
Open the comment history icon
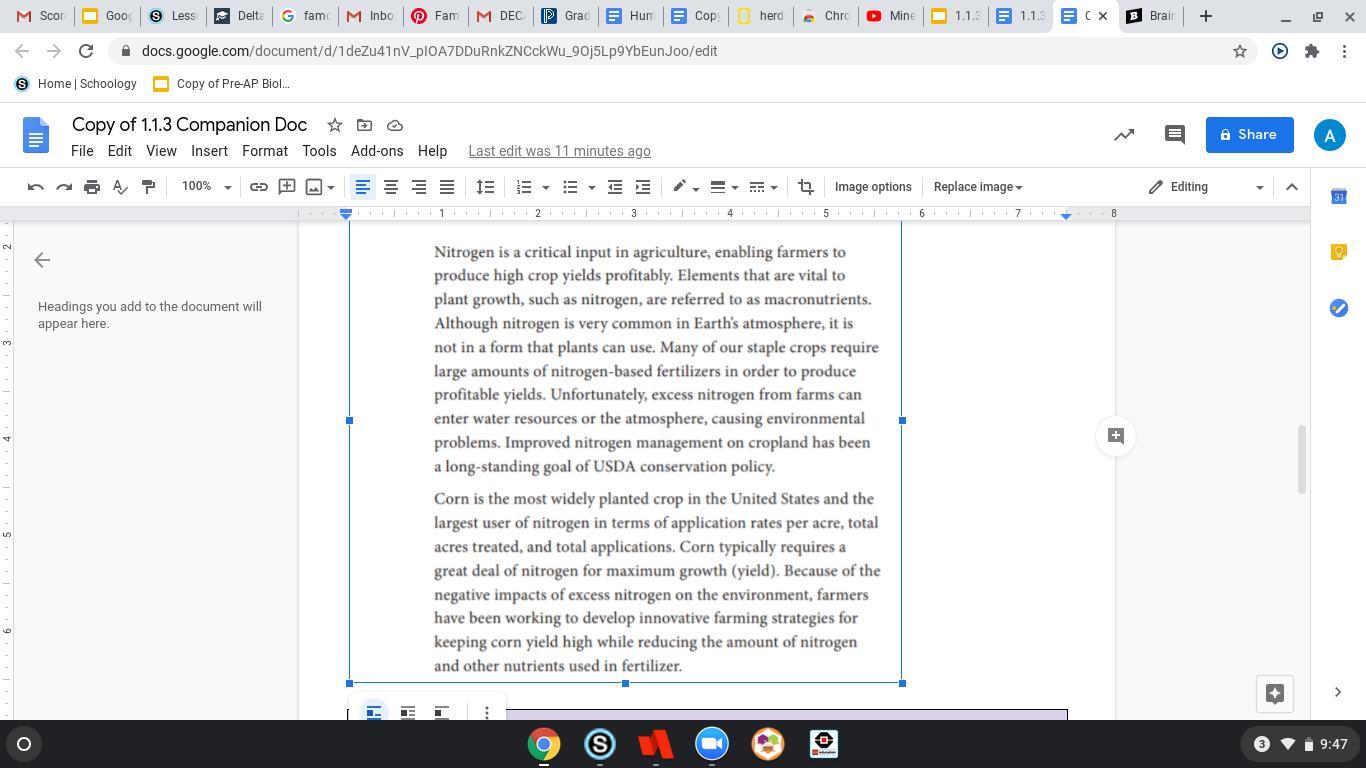[x=1175, y=134]
